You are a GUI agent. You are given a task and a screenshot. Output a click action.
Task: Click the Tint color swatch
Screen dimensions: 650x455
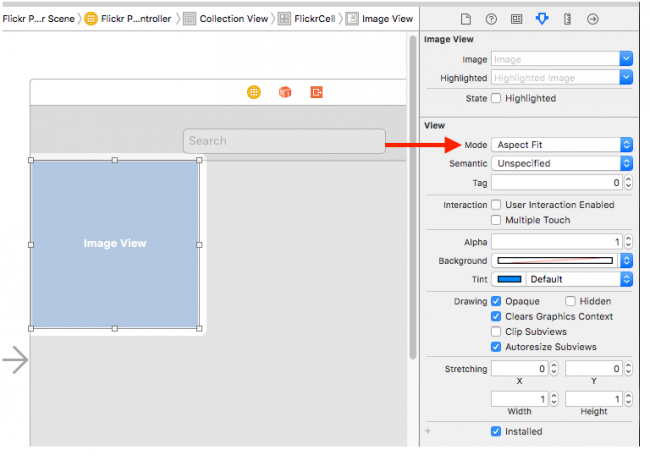point(509,279)
